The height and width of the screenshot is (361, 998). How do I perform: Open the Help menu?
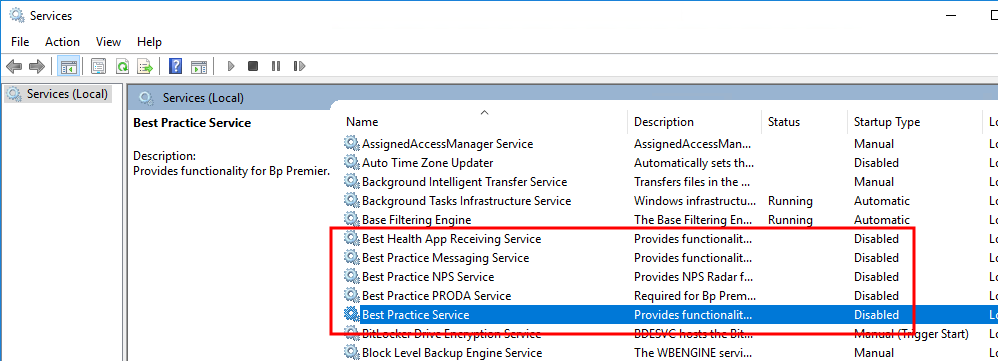tap(149, 42)
